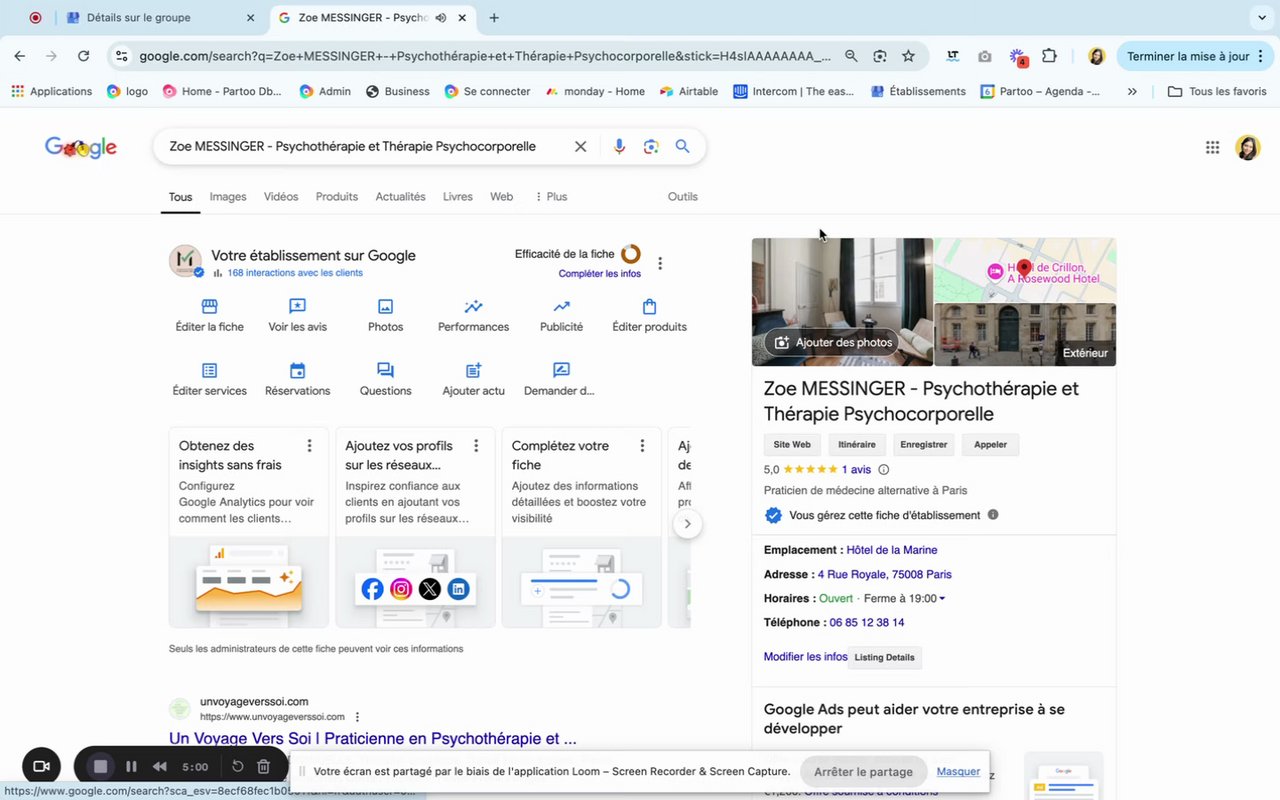1280x800 pixels.
Task: Open the Réservations calendar icon
Action: (x=297, y=371)
